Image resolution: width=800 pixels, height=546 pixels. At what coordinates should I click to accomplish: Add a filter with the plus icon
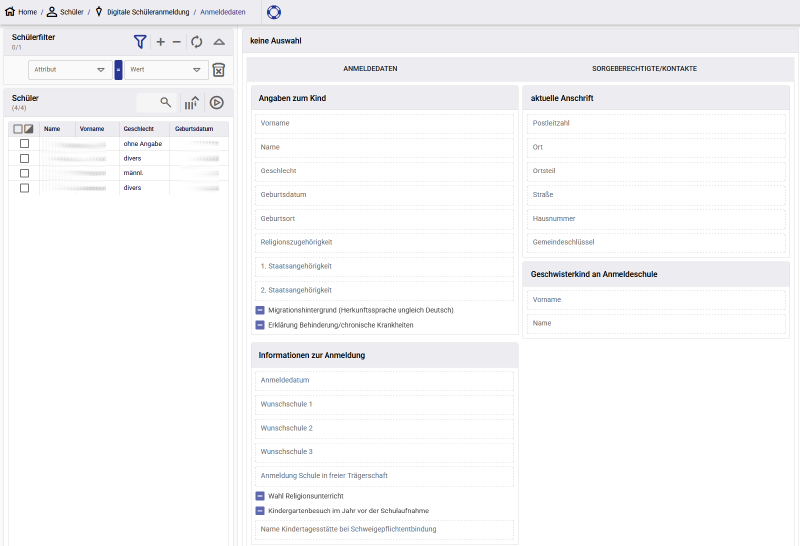click(x=161, y=42)
